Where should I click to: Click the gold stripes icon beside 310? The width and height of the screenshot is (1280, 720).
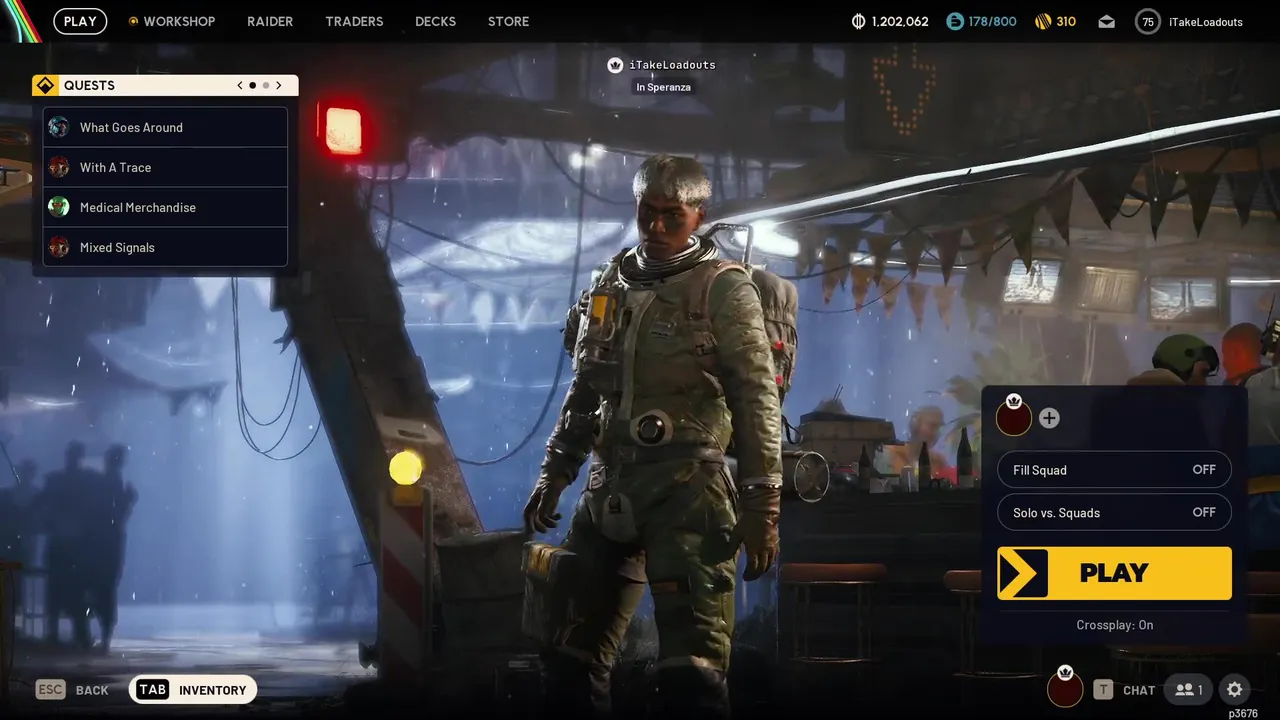tap(1043, 21)
